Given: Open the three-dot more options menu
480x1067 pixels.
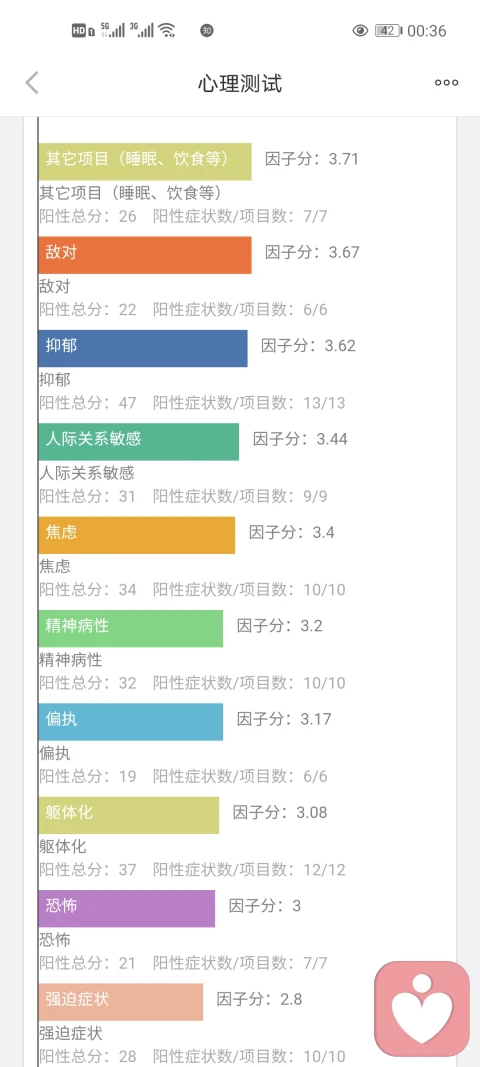Looking at the screenshot, I should pyautogui.click(x=447, y=83).
